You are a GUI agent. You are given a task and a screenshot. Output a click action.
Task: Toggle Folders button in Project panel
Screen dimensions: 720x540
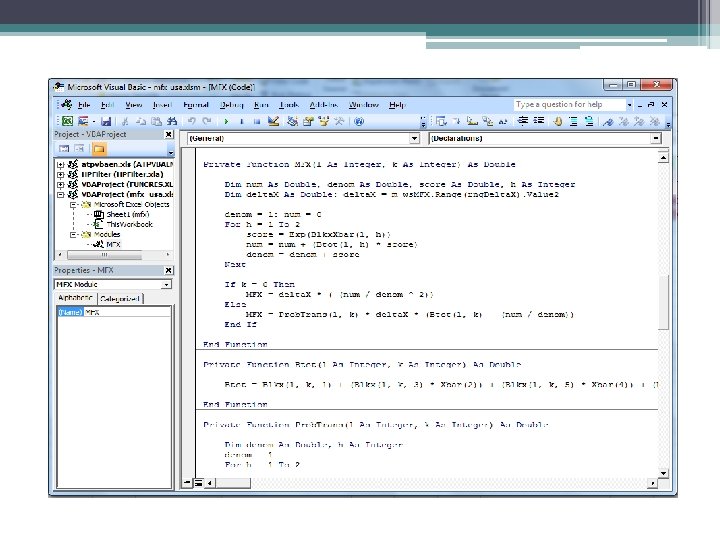click(x=99, y=149)
